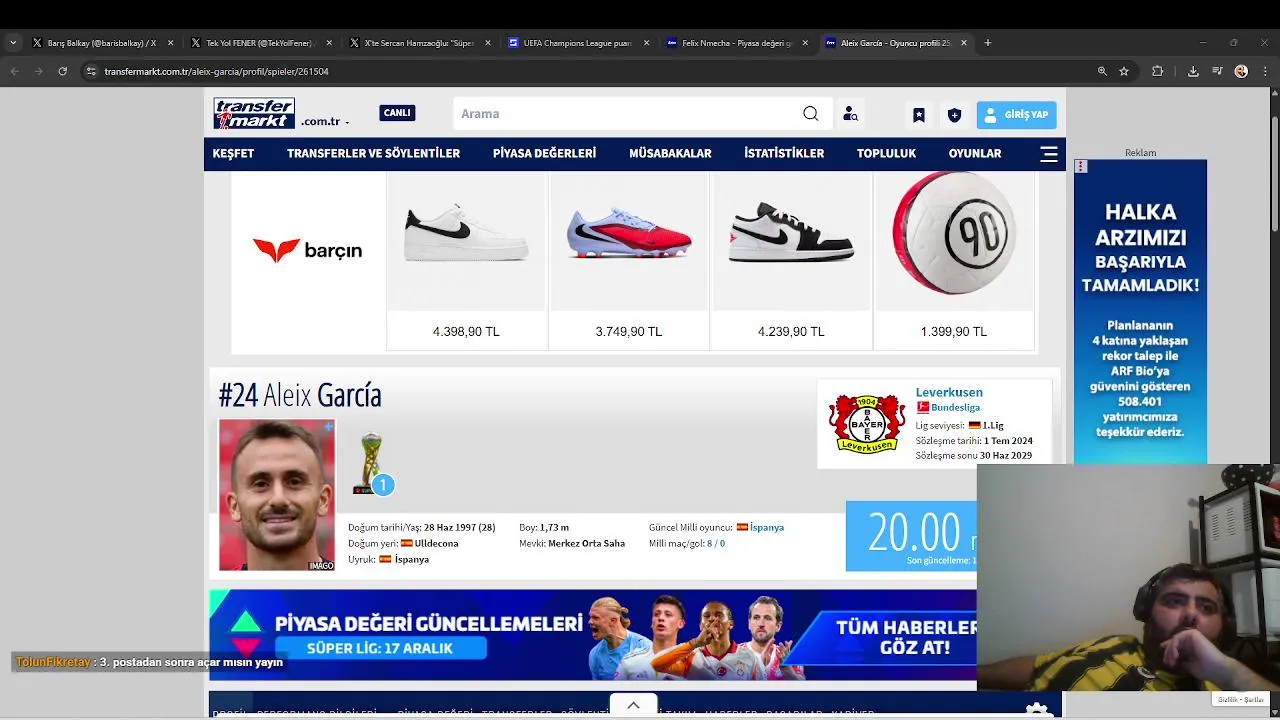Click the 28 Haz 1997 (28) birth date

459,527
